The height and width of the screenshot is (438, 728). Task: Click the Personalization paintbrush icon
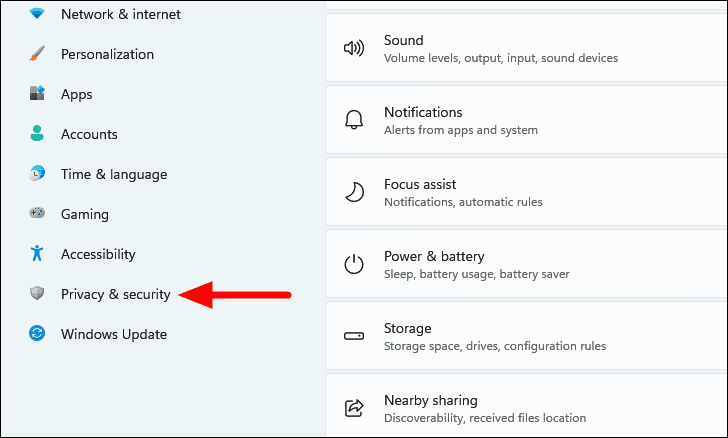37,53
